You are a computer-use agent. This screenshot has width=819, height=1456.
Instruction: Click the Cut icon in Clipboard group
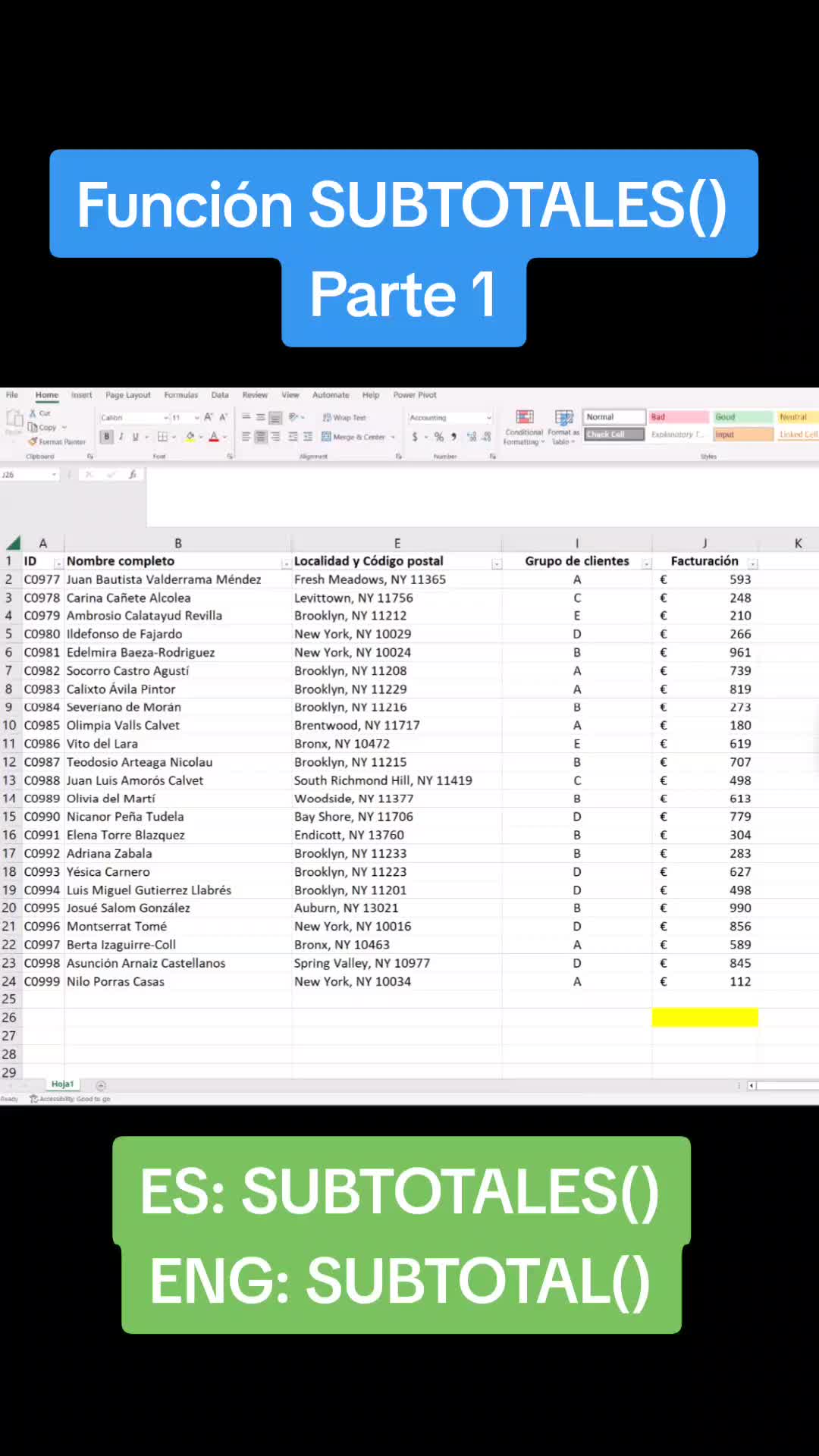[x=33, y=413]
